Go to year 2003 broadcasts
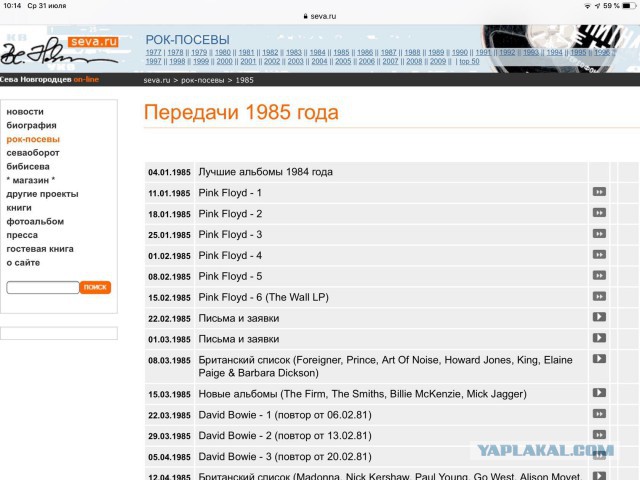 click(296, 62)
